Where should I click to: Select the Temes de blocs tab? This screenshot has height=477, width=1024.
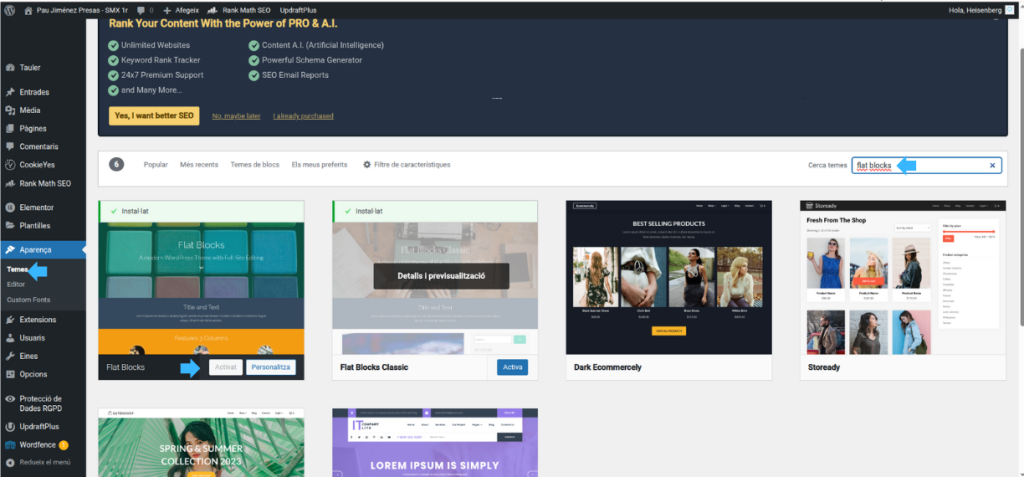(254, 164)
